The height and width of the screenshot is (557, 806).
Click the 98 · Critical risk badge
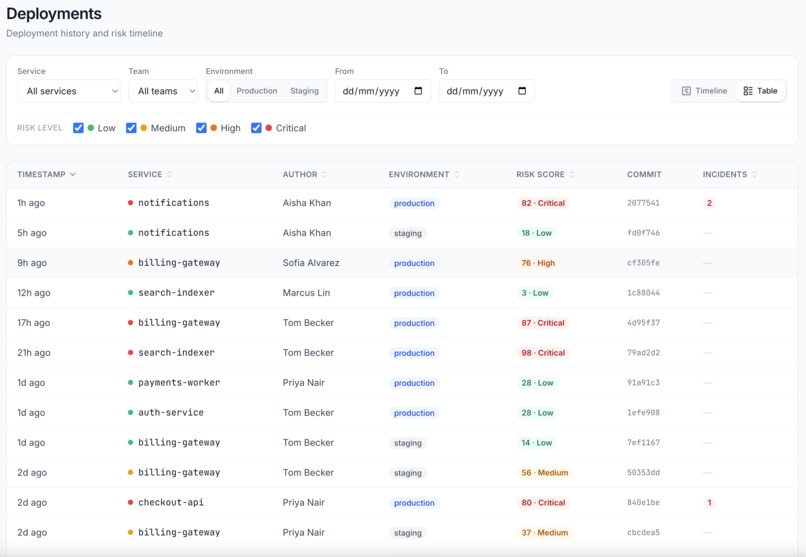tap(543, 353)
